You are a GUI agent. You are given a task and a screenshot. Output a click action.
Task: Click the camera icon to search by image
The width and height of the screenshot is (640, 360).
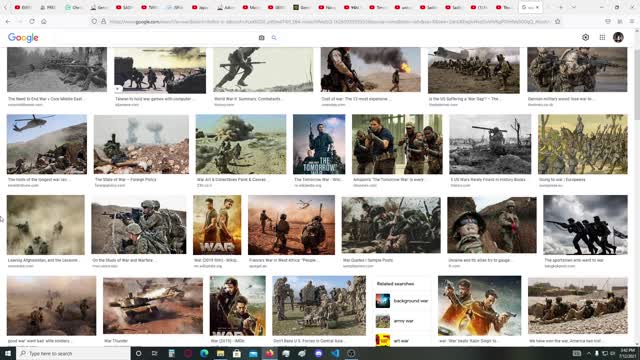click(x=261, y=38)
